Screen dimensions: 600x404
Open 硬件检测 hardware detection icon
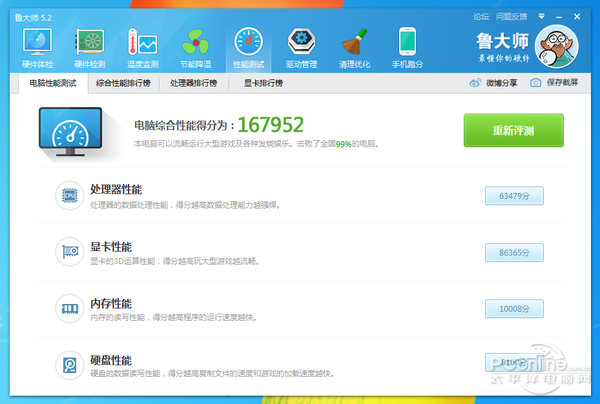90,41
